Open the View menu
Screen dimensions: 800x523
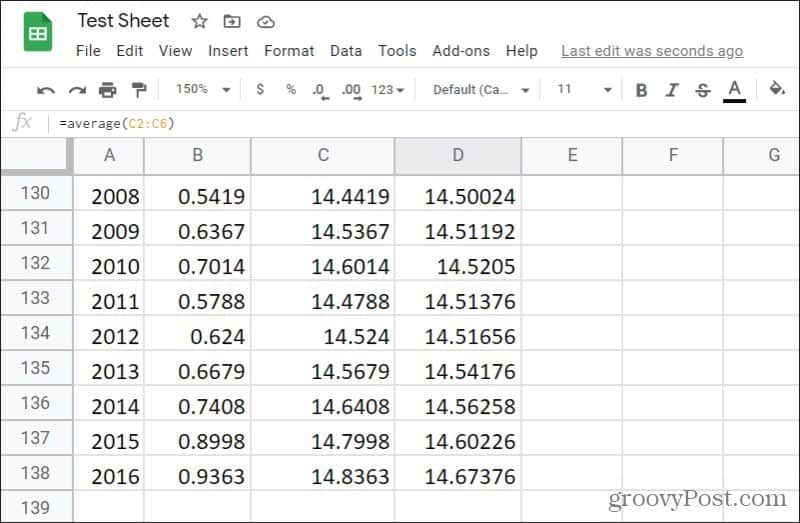pyautogui.click(x=175, y=51)
